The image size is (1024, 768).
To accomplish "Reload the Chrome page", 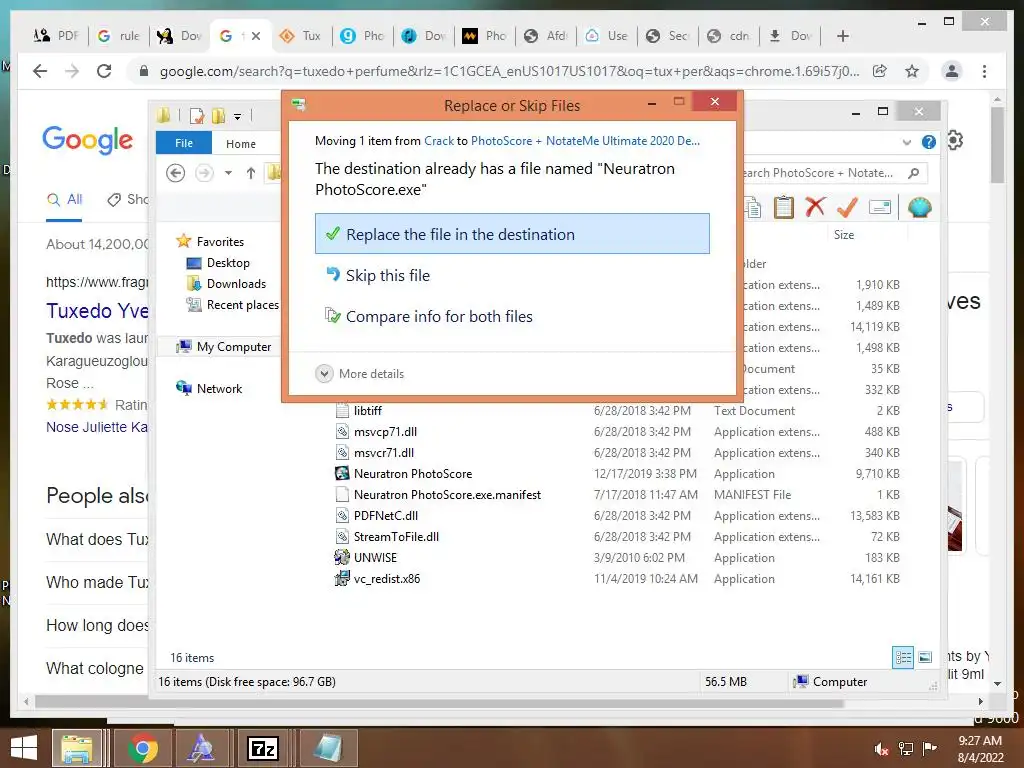I will (104, 71).
